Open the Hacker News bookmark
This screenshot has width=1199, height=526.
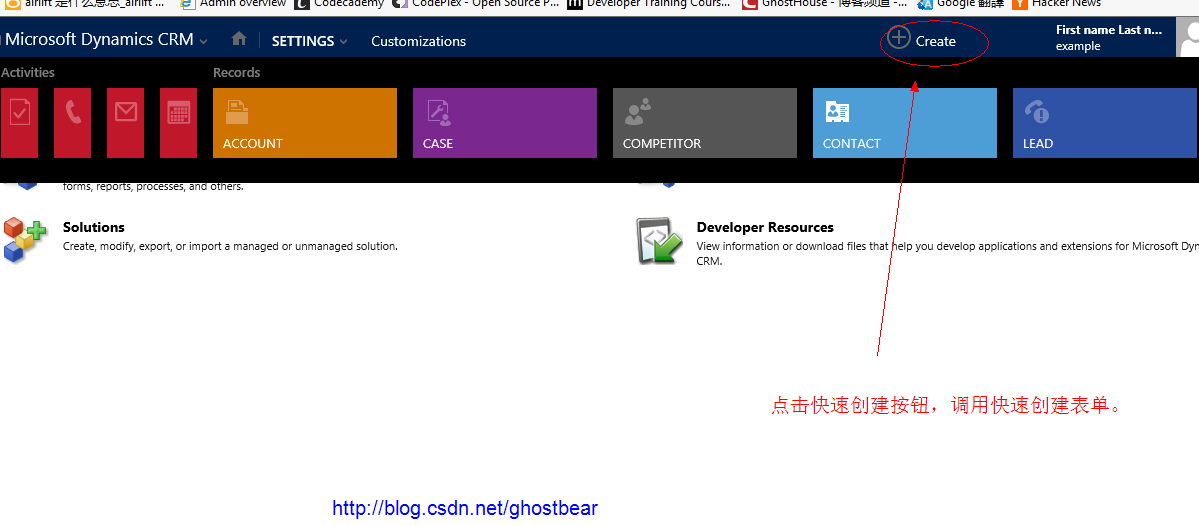tap(1057, 3)
